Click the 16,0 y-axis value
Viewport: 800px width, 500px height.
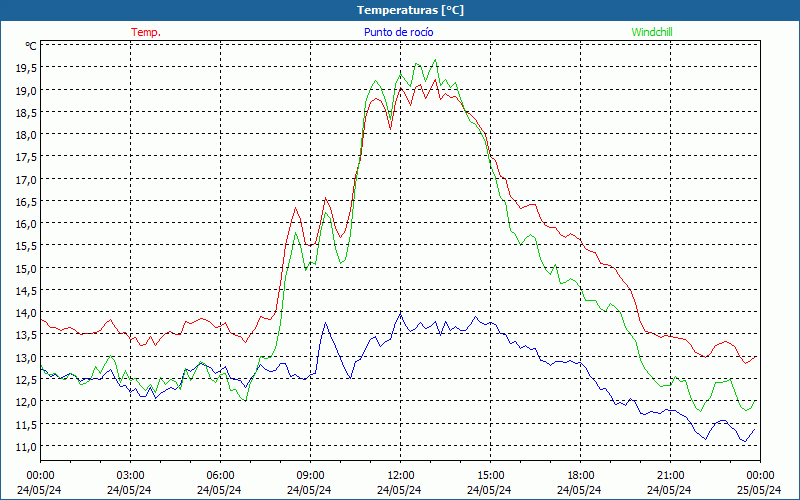tap(26, 223)
